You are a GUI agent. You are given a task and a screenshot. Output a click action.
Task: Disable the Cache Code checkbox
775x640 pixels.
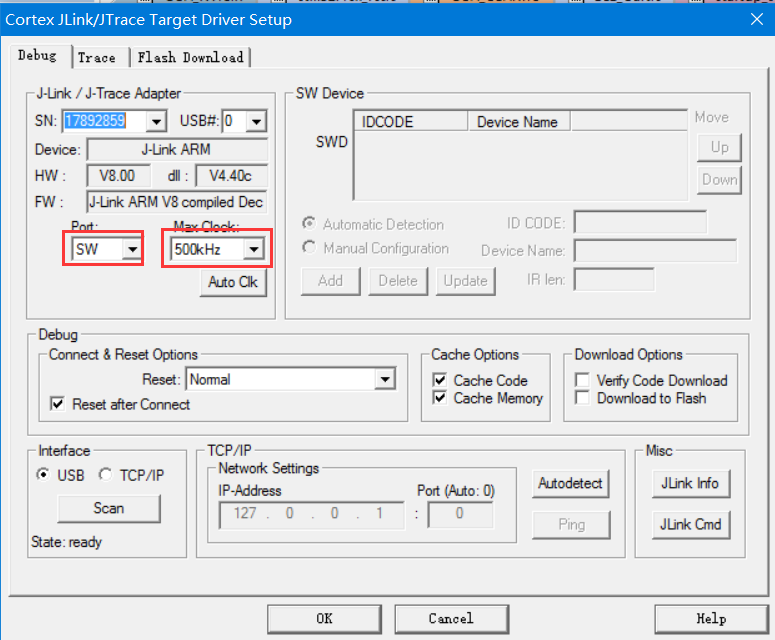pyautogui.click(x=439, y=380)
